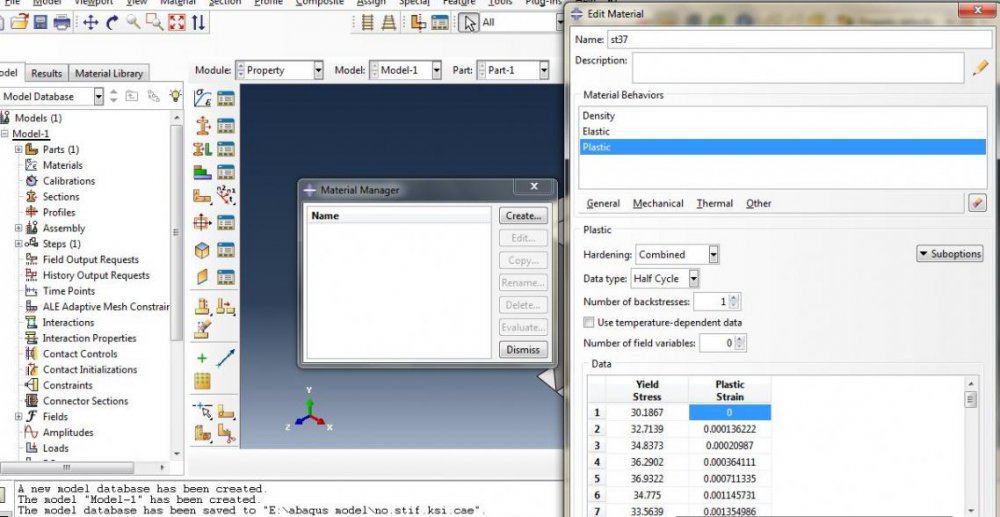Viewport: 1000px width, 517px height.
Task: Select the Rotate View tool
Action: point(112,22)
